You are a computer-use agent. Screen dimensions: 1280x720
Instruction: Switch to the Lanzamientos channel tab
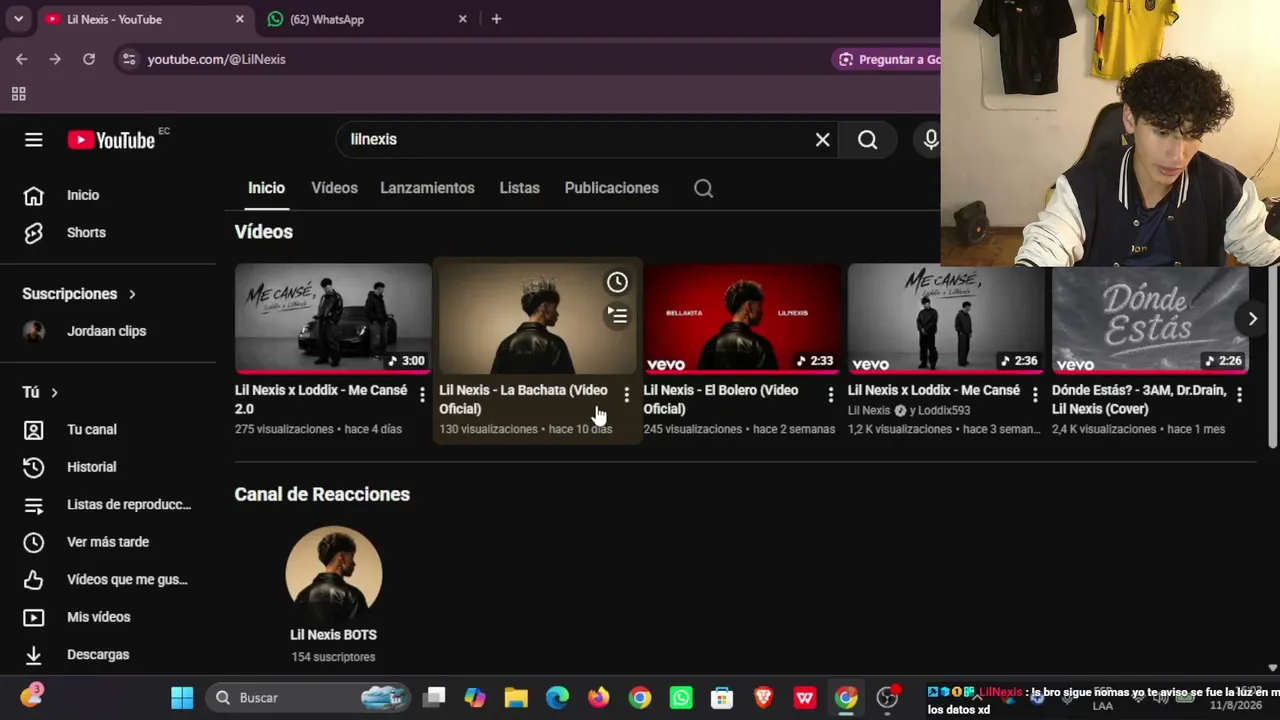point(427,188)
